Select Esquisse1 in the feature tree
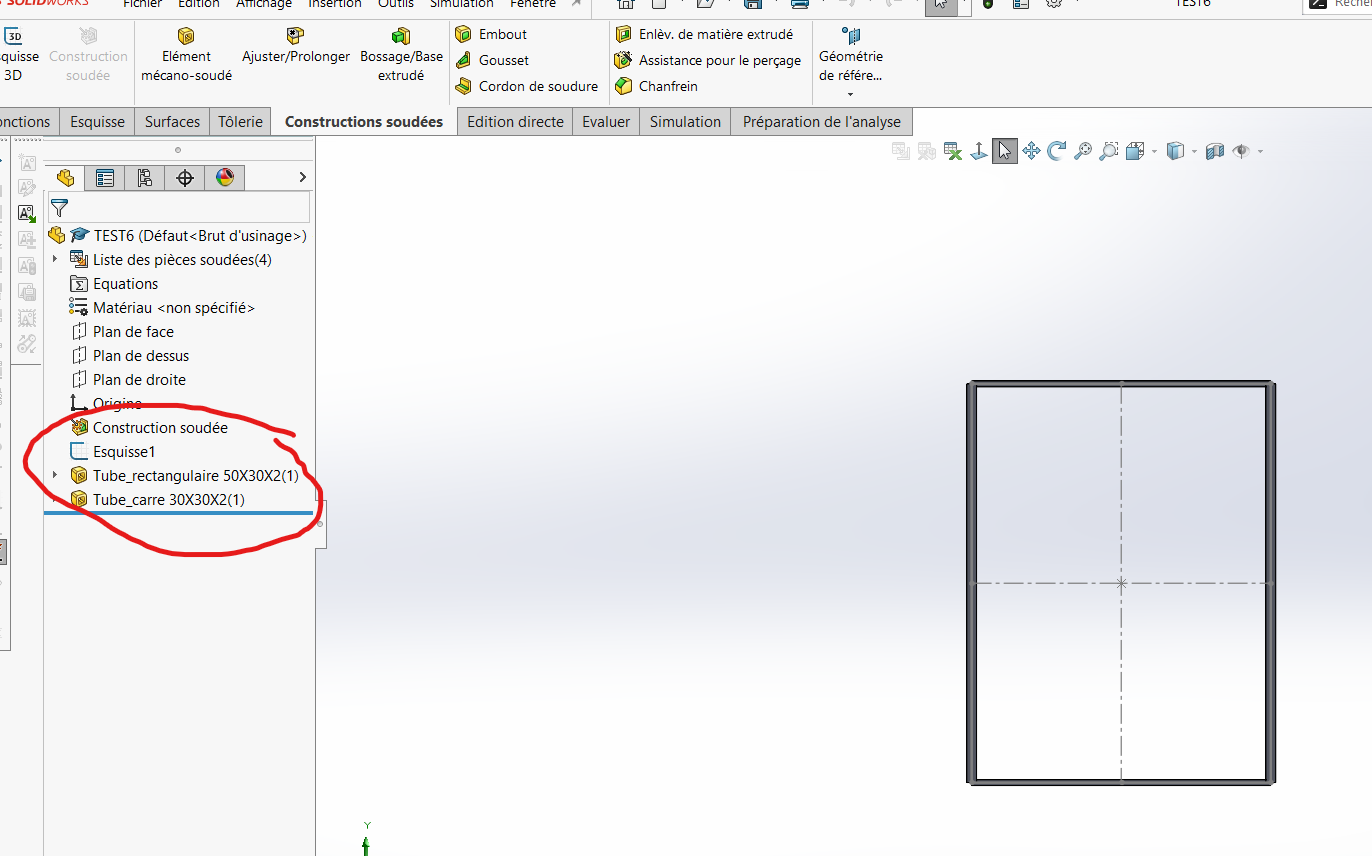This screenshot has height=856, width=1372. pyautogui.click(x=124, y=452)
